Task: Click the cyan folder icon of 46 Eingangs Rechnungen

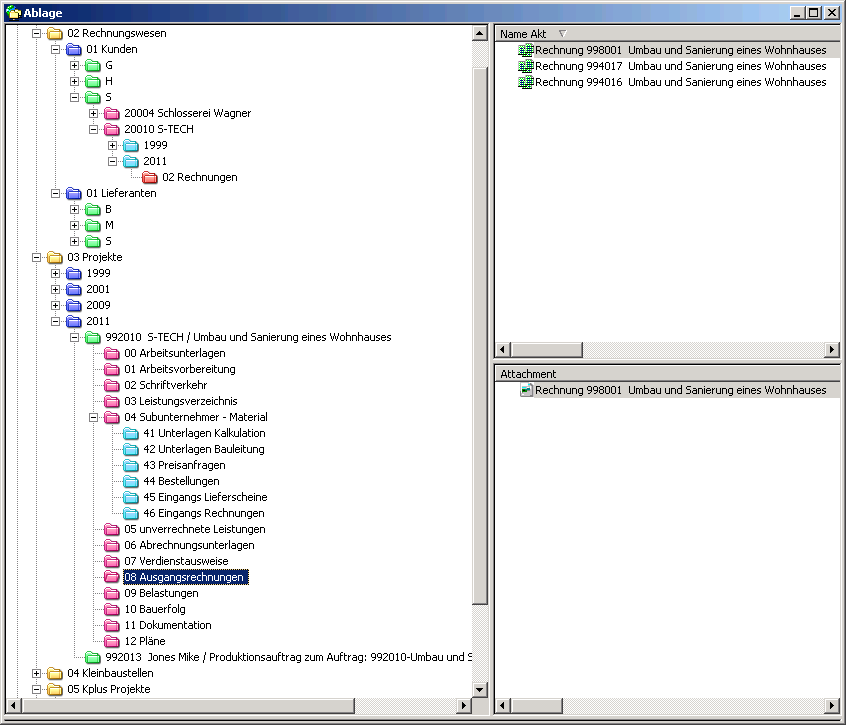Action: click(131, 514)
